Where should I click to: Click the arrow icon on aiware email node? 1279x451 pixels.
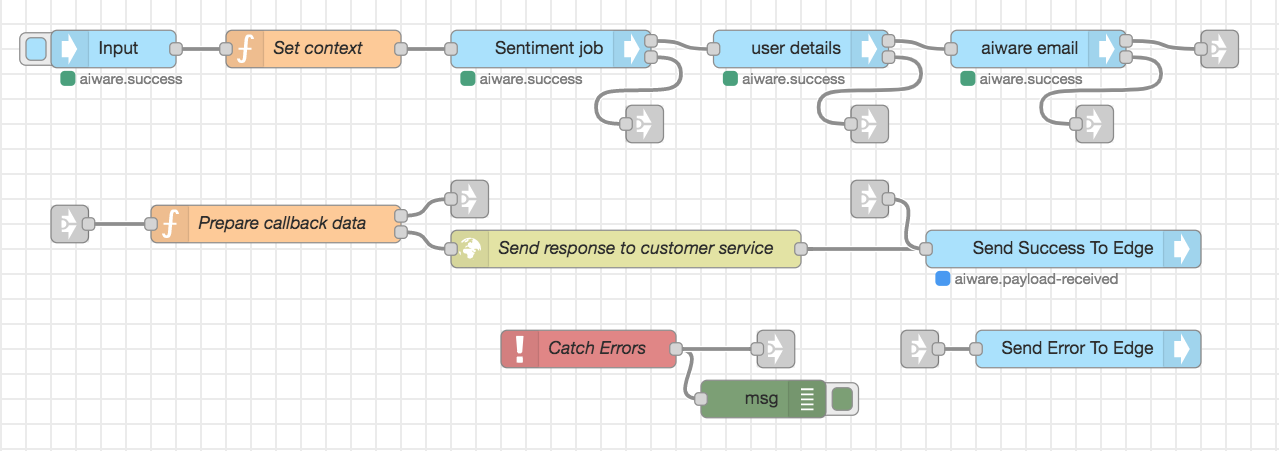coord(1105,48)
